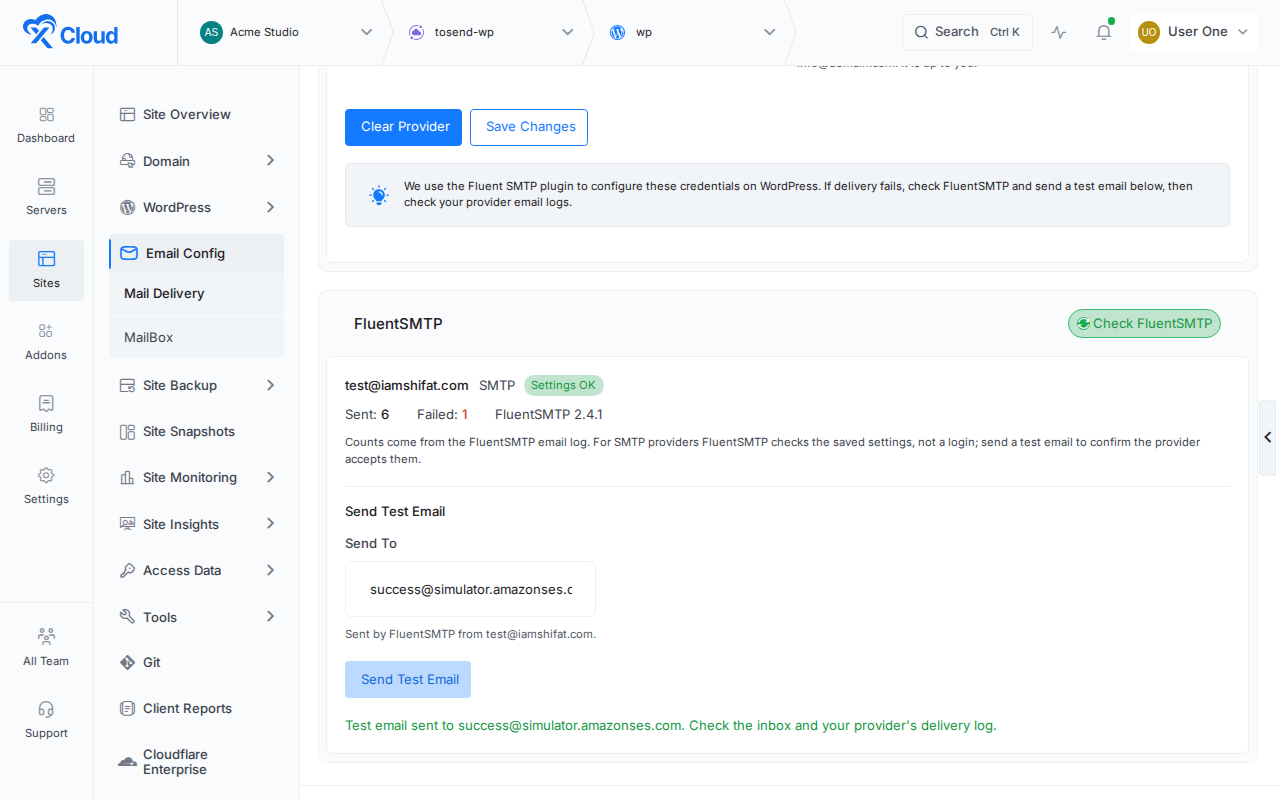Click the Git icon

pos(127,662)
